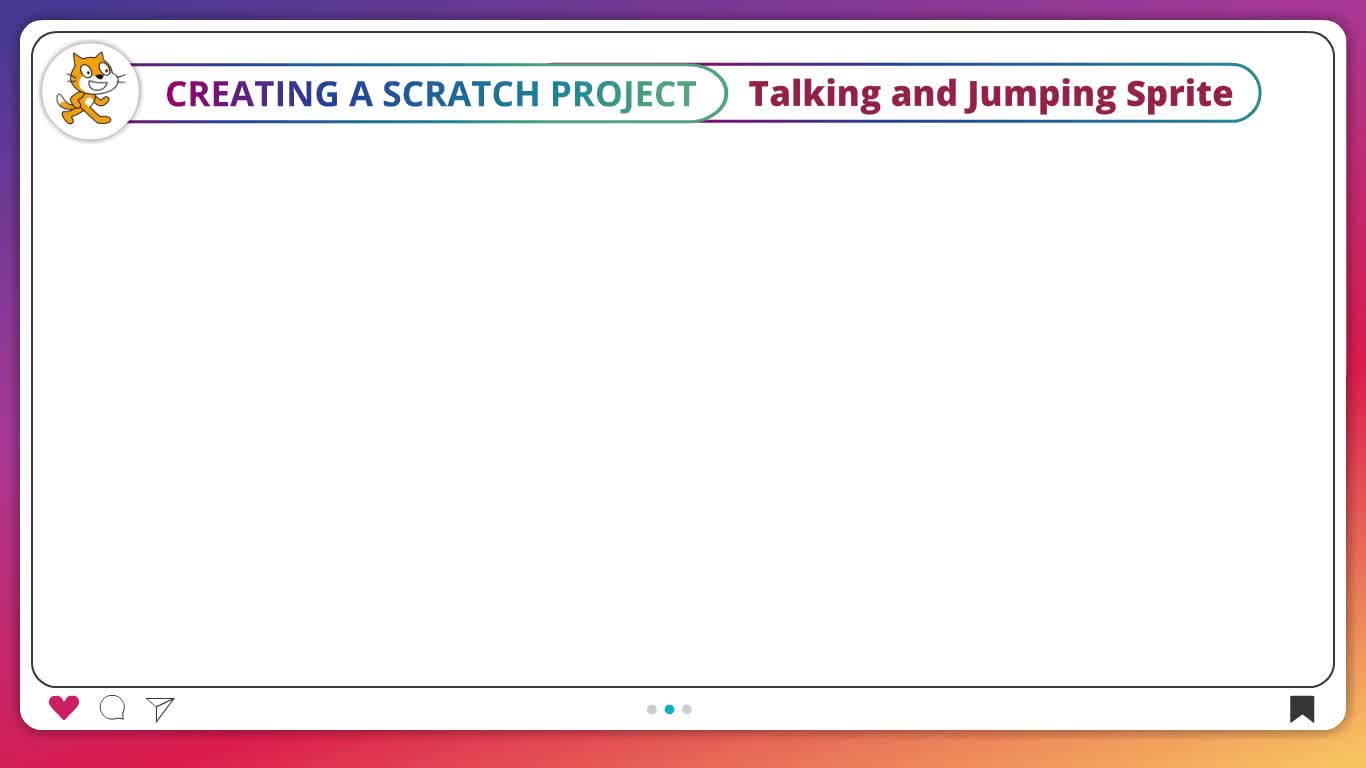Click the paper plane share icon
This screenshot has width=1366, height=768.
pyautogui.click(x=160, y=709)
